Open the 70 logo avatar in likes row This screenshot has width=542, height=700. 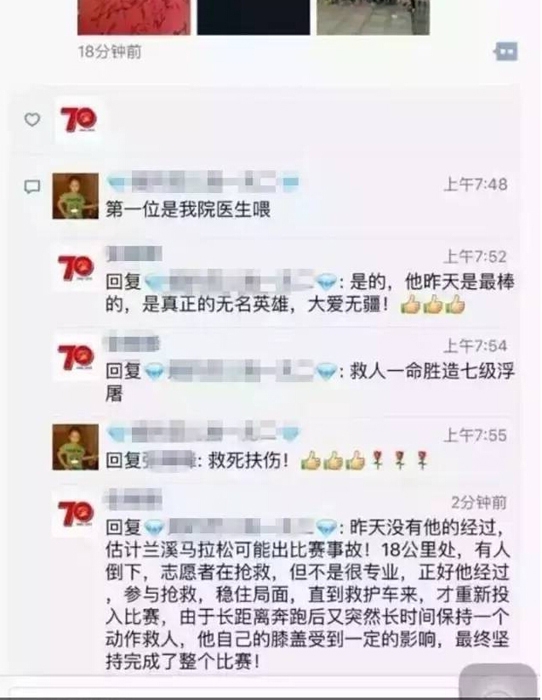click(79, 120)
